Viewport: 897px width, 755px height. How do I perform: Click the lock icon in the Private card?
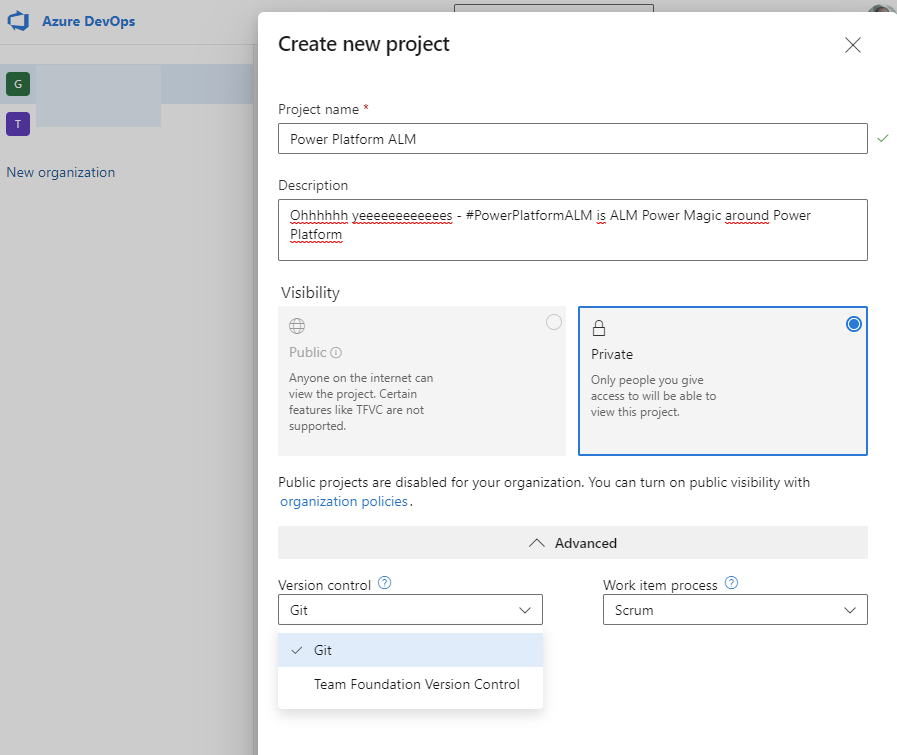click(600, 325)
